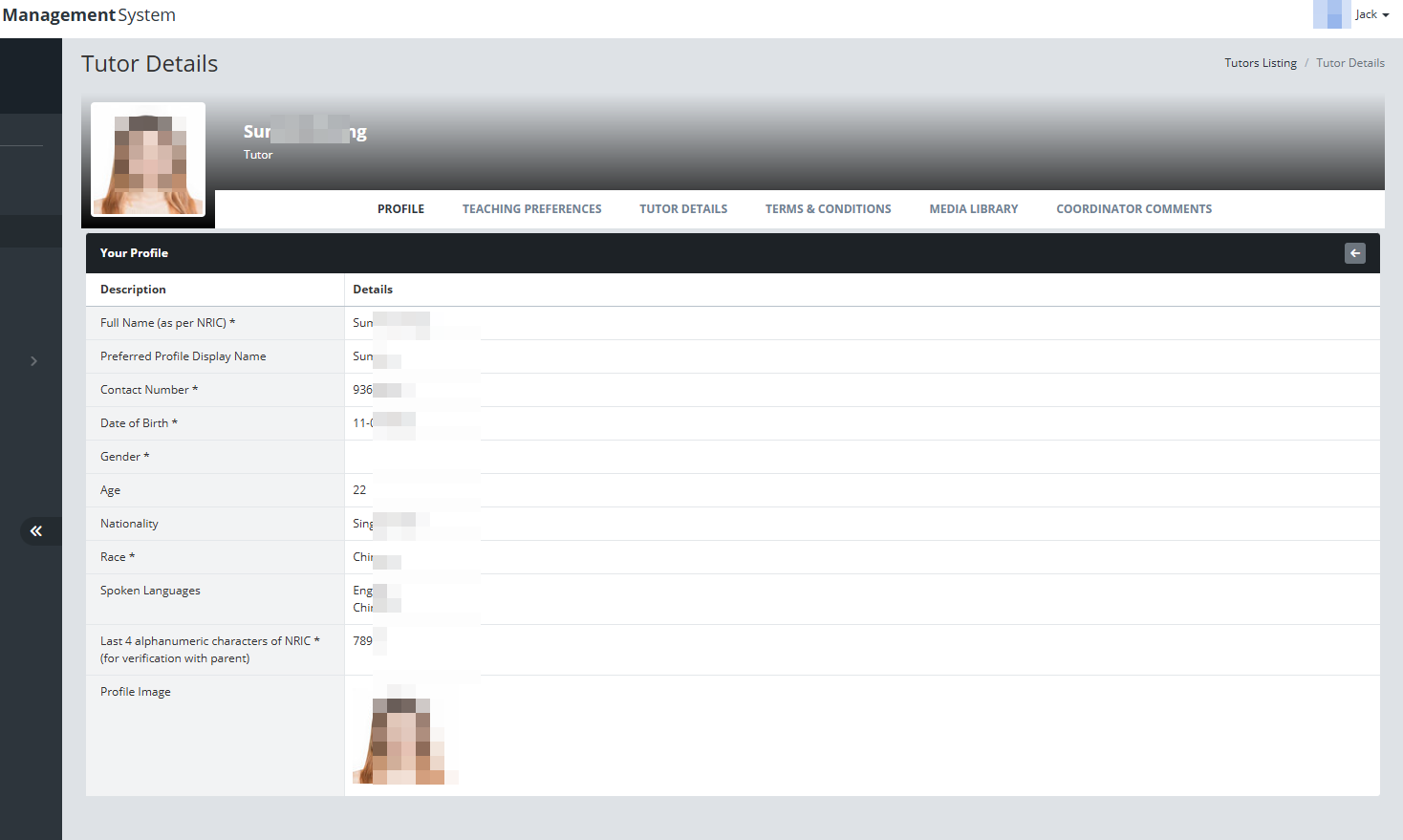Open the Teaching Preferences tab
This screenshot has width=1403, height=840.
[531, 209]
